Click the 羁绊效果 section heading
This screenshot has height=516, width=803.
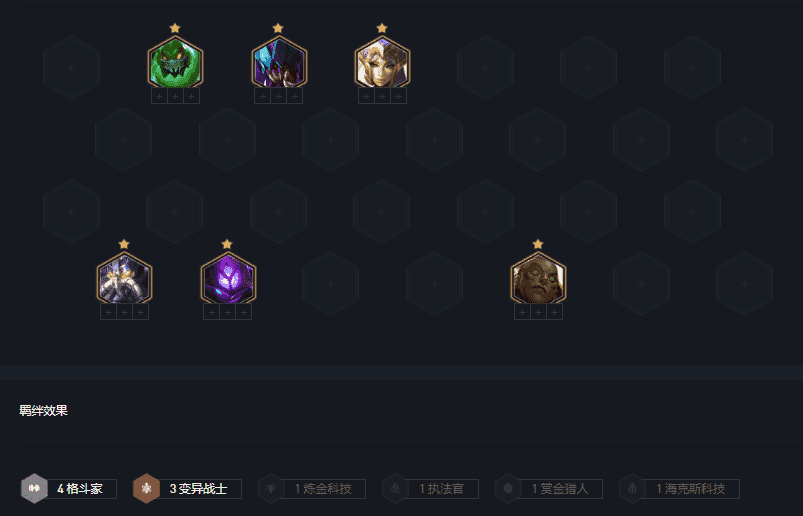[44, 411]
